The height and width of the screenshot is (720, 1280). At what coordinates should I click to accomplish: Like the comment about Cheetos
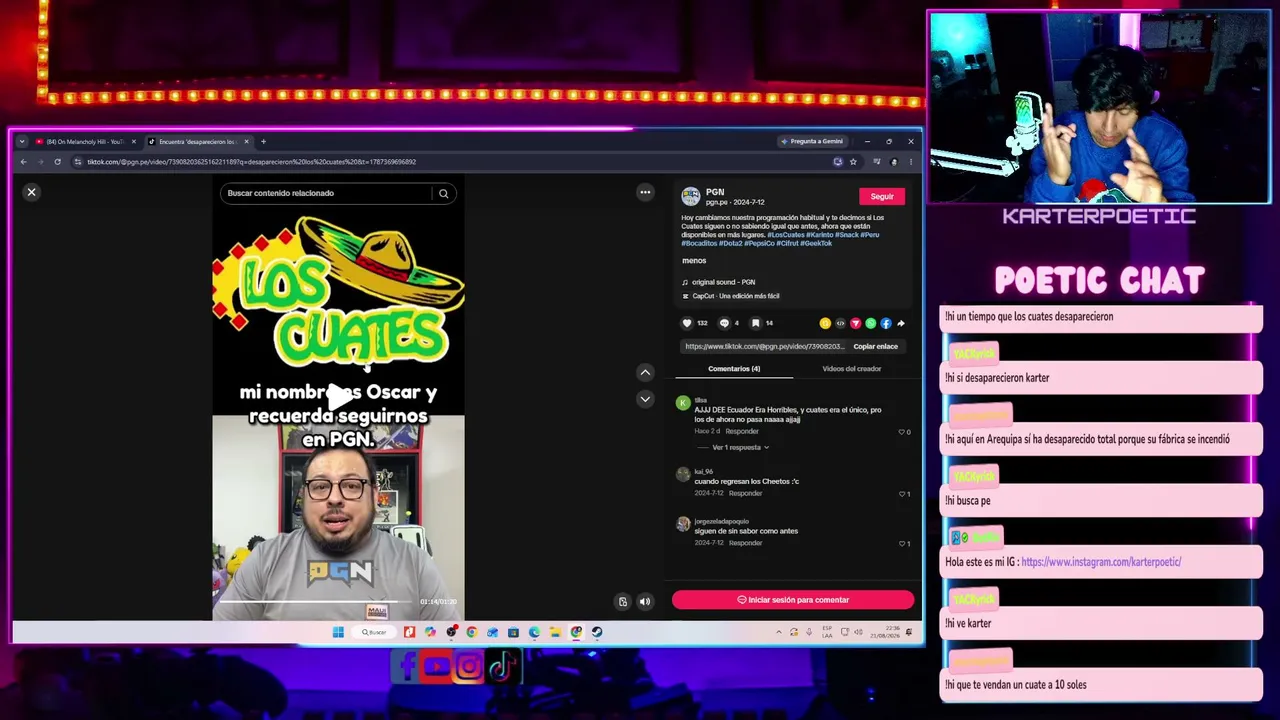tap(901, 494)
